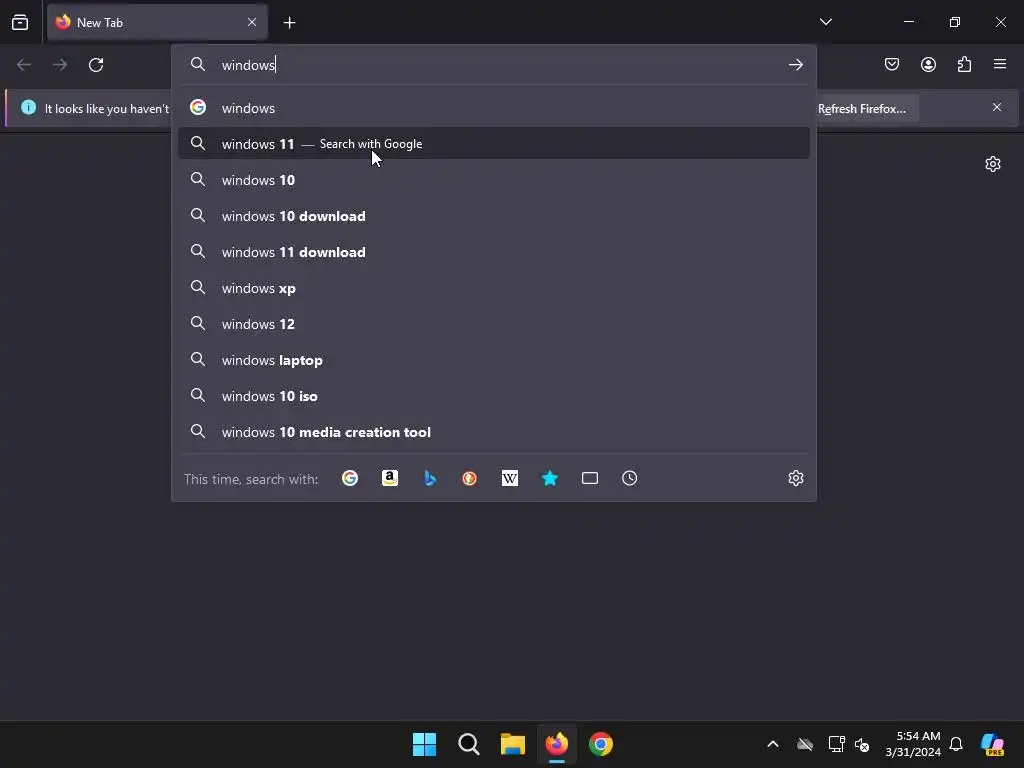Viewport: 1024px width, 768px height.
Task: Open a new tab with plus button
Action: [x=289, y=23]
